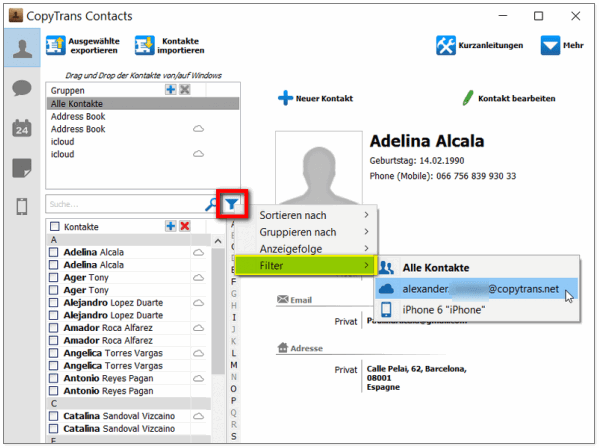Open Kurzanleitungen guides

(x=480, y=45)
